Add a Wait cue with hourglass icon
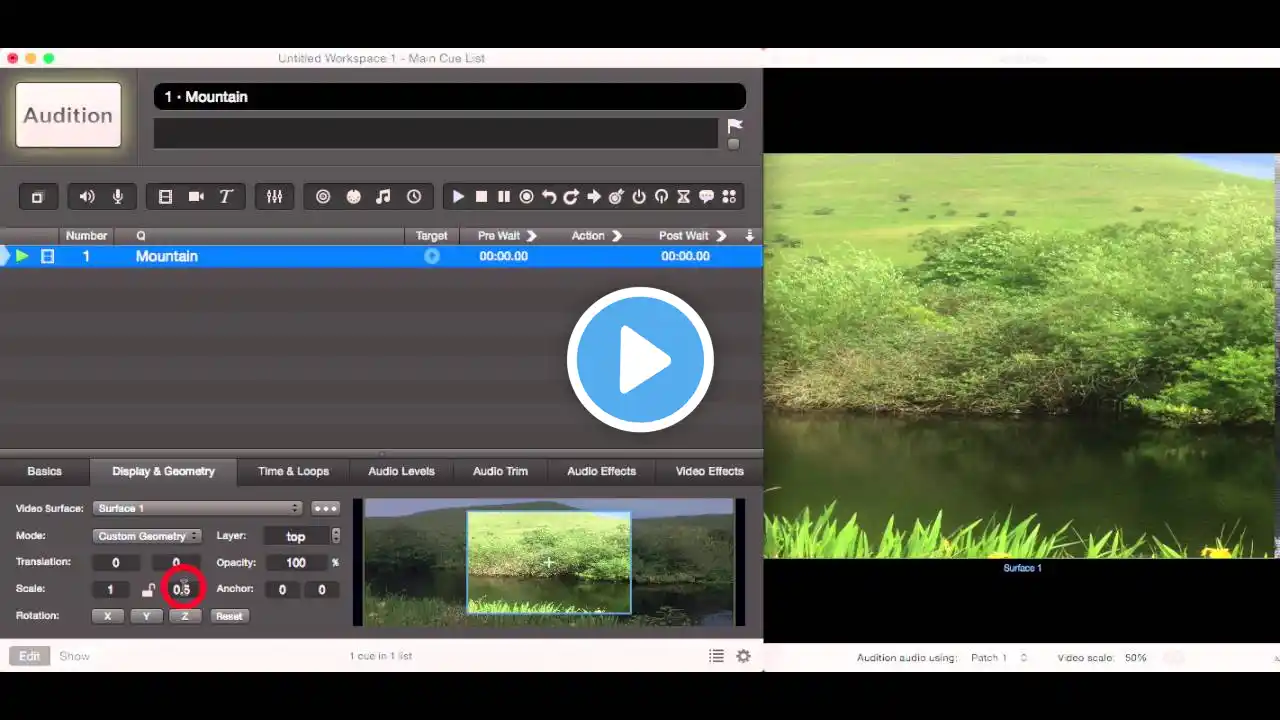Image resolution: width=1280 pixels, height=720 pixels. (x=684, y=197)
